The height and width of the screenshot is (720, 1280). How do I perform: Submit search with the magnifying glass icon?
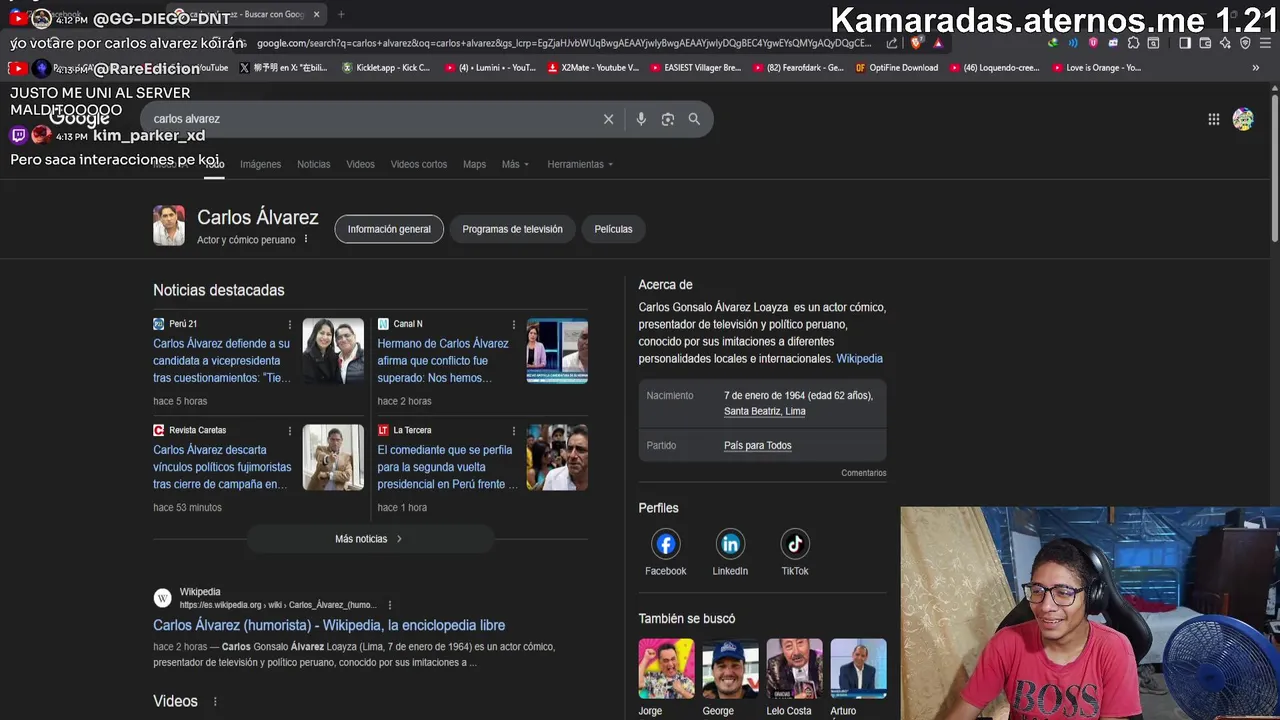(694, 119)
